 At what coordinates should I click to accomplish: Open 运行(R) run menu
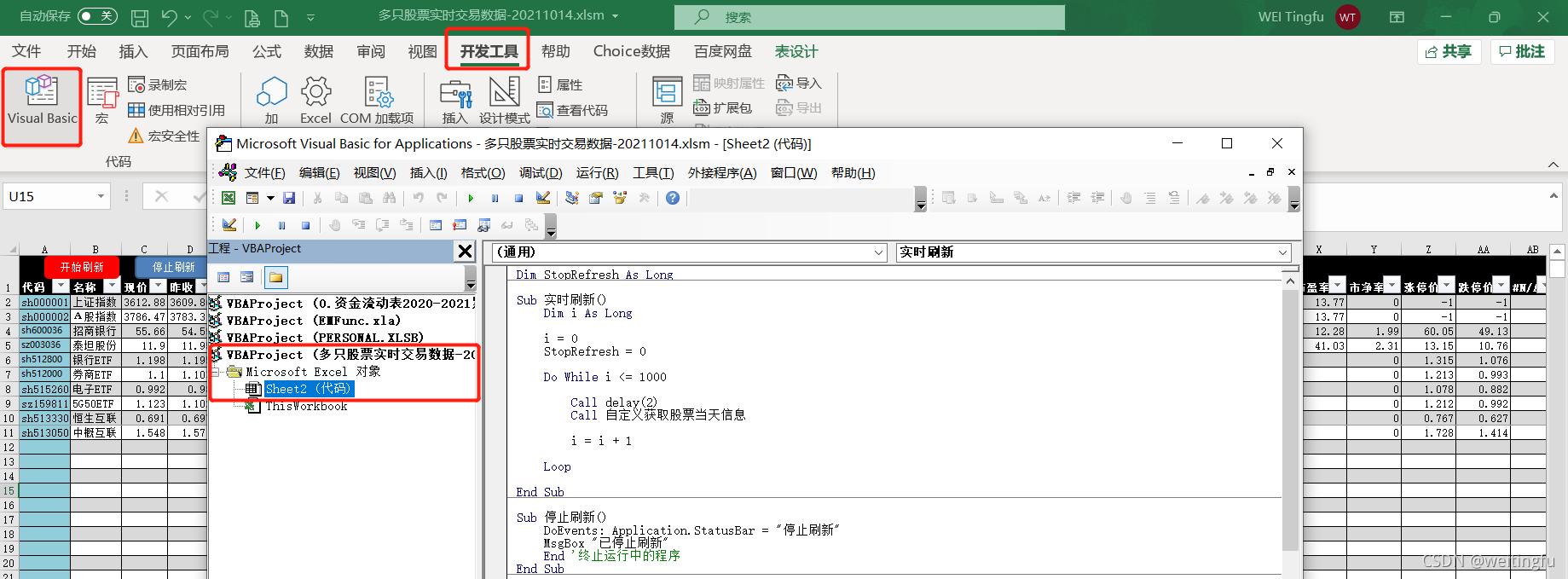pyautogui.click(x=597, y=173)
